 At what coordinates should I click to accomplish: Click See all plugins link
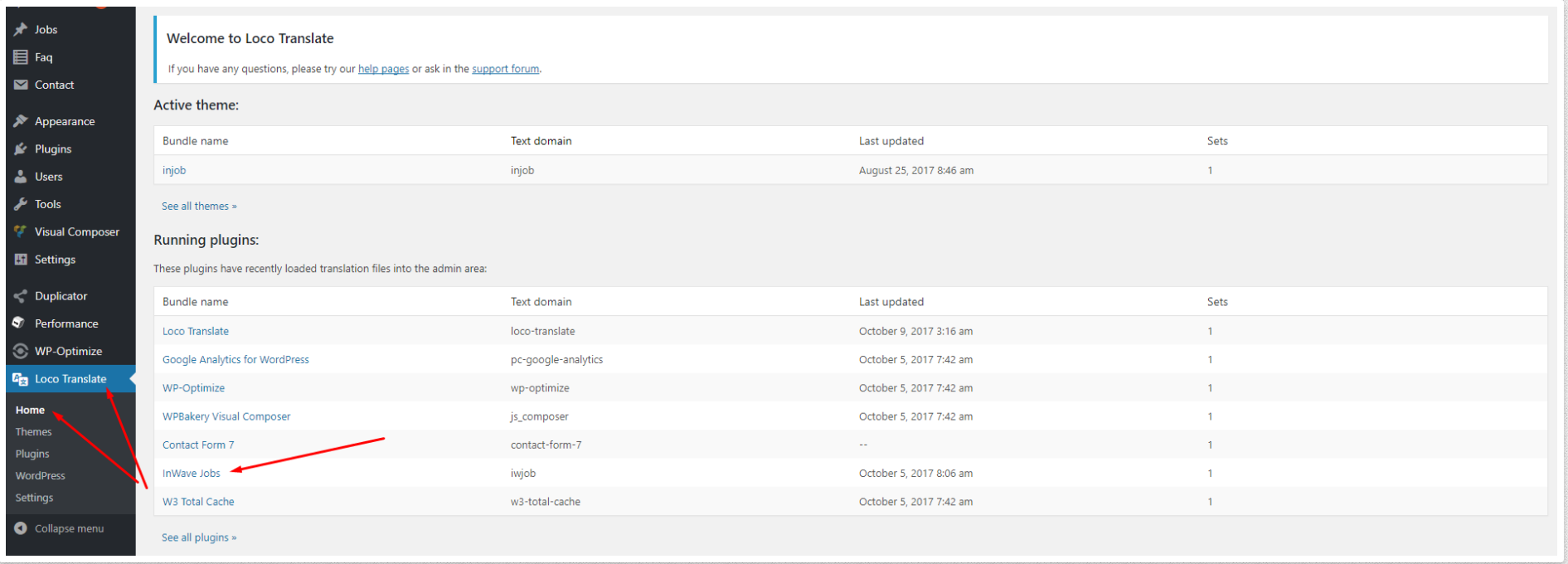pyautogui.click(x=199, y=537)
